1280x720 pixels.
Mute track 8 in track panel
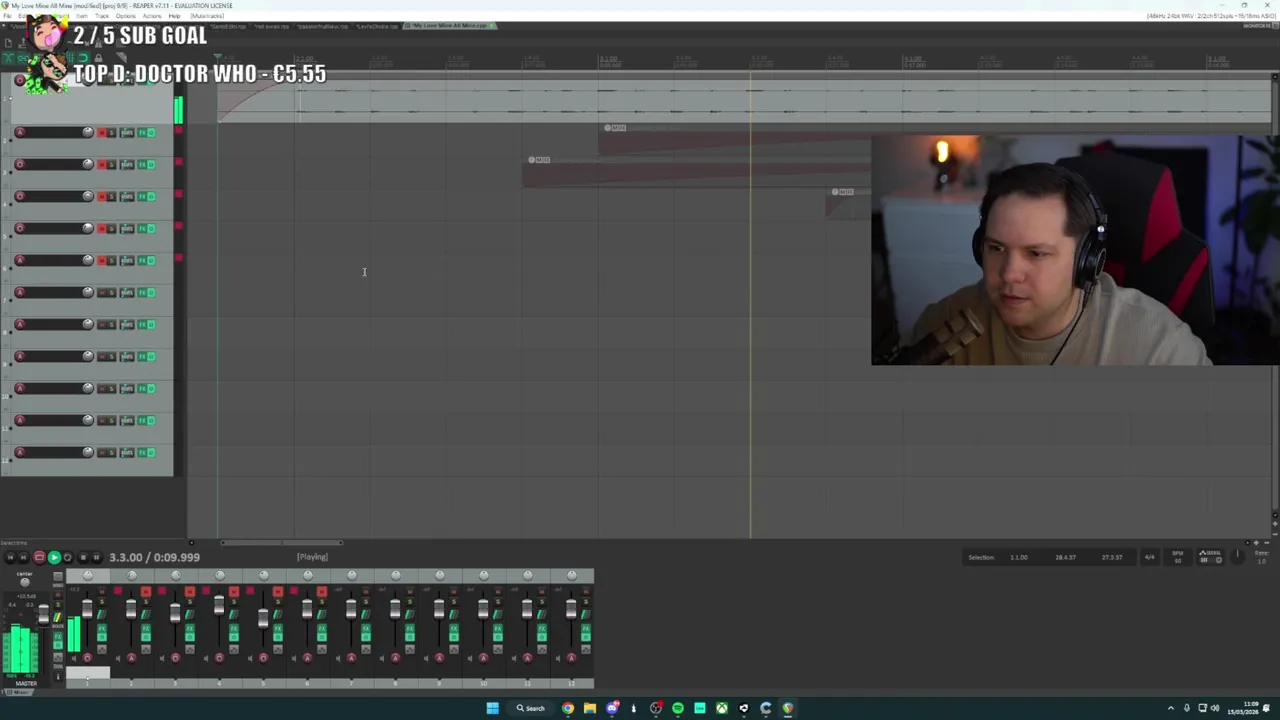[x=102, y=324]
